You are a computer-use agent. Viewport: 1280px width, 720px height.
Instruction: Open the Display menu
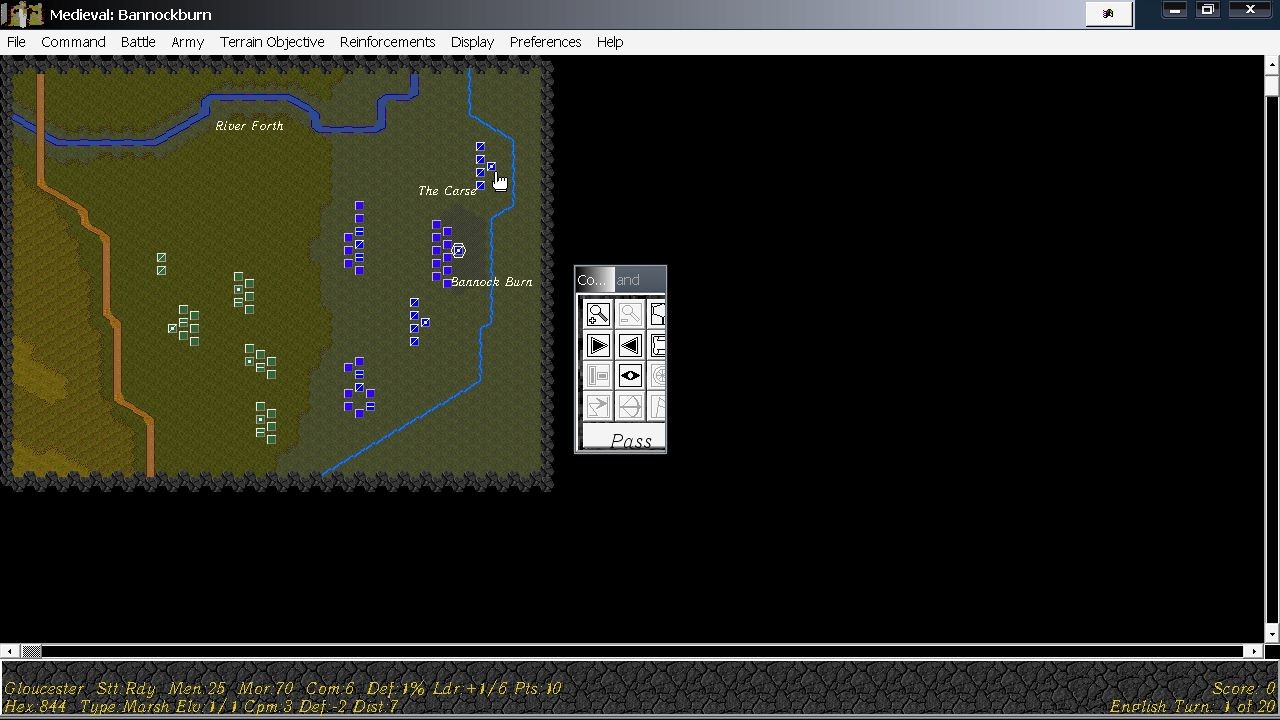point(472,42)
